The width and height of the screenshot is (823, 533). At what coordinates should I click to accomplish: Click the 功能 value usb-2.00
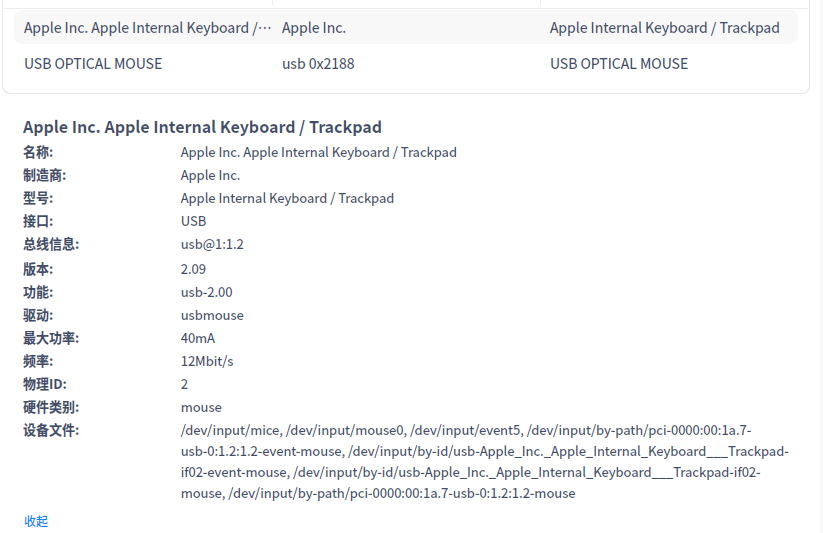click(206, 292)
